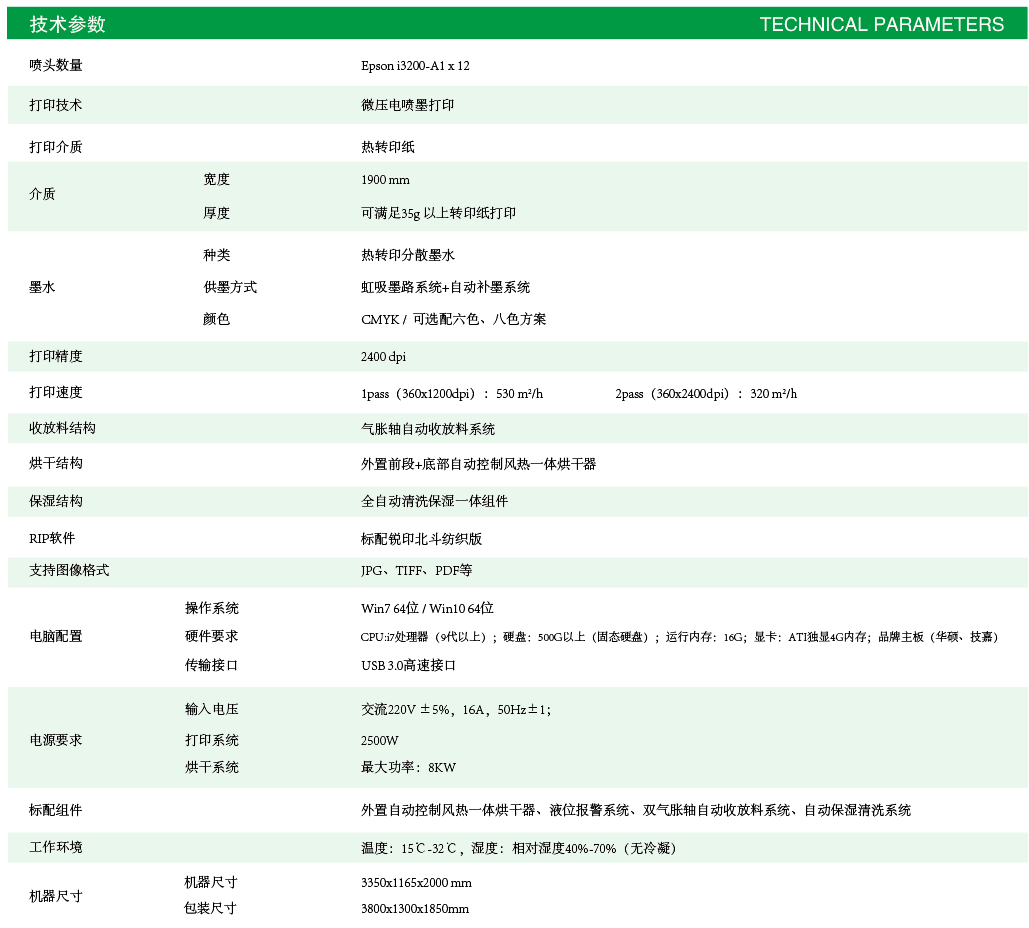Click the value 'USB 3.0高速接口'

[408, 665]
